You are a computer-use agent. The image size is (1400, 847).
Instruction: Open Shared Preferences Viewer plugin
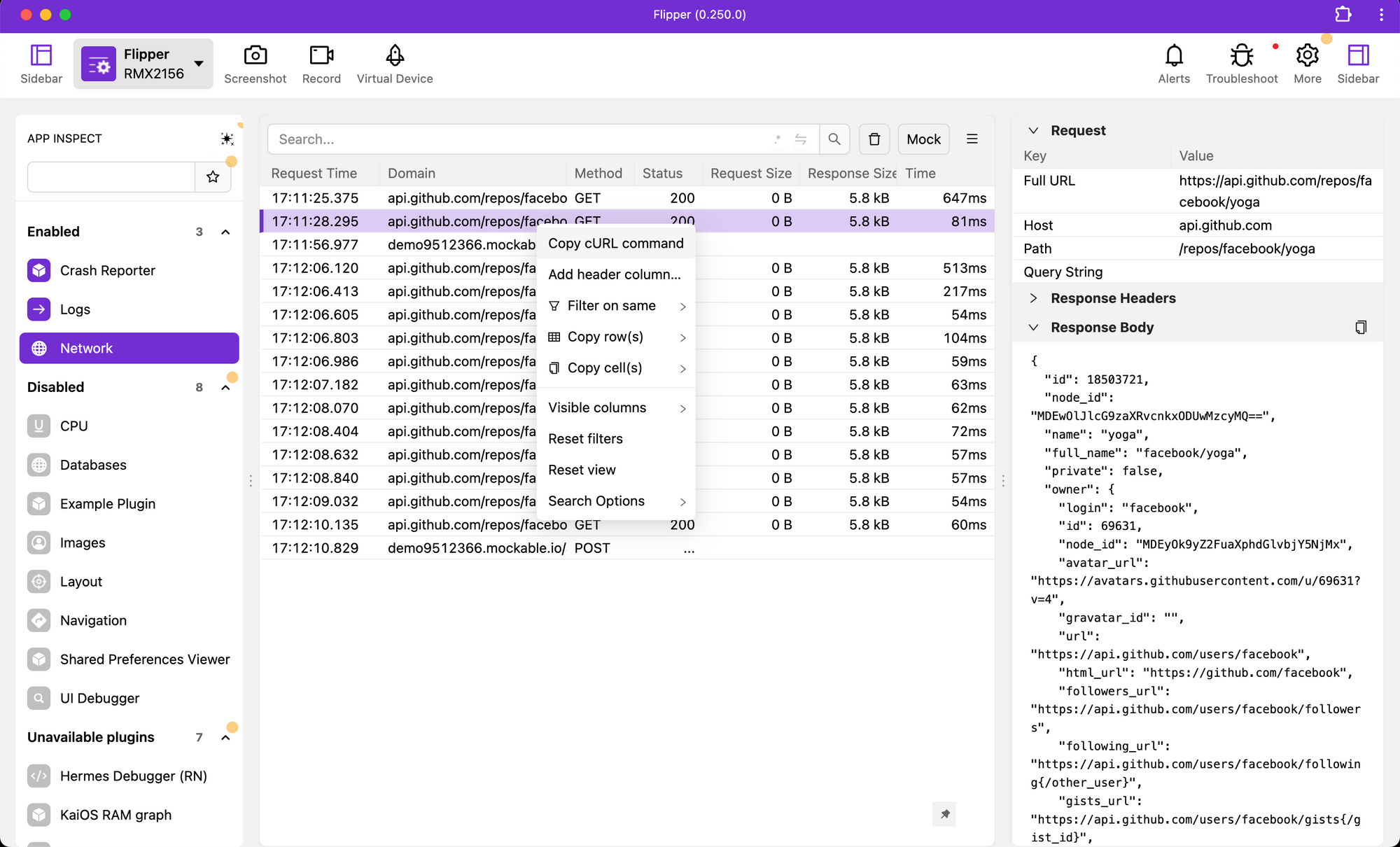click(x=129, y=659)
